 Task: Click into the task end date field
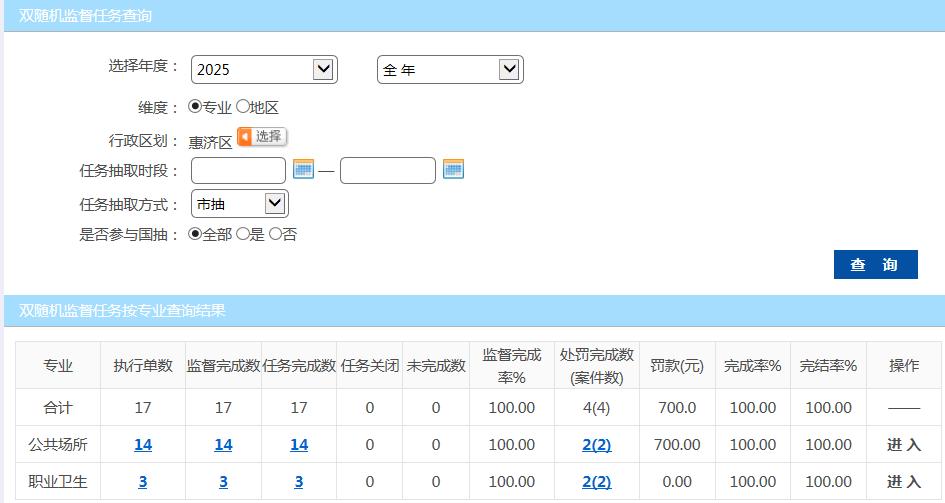387,171
